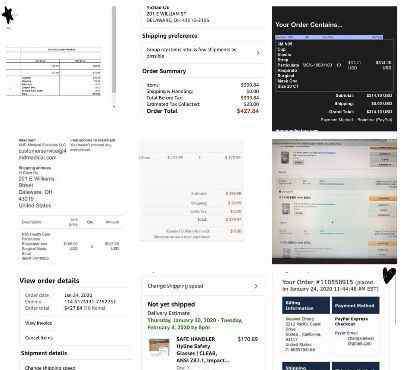Image resolution: width=403 pixels, height=370 pixels.
Task: Open the Safe Handler glasses product thumbnail
Action: coord(159,348)
